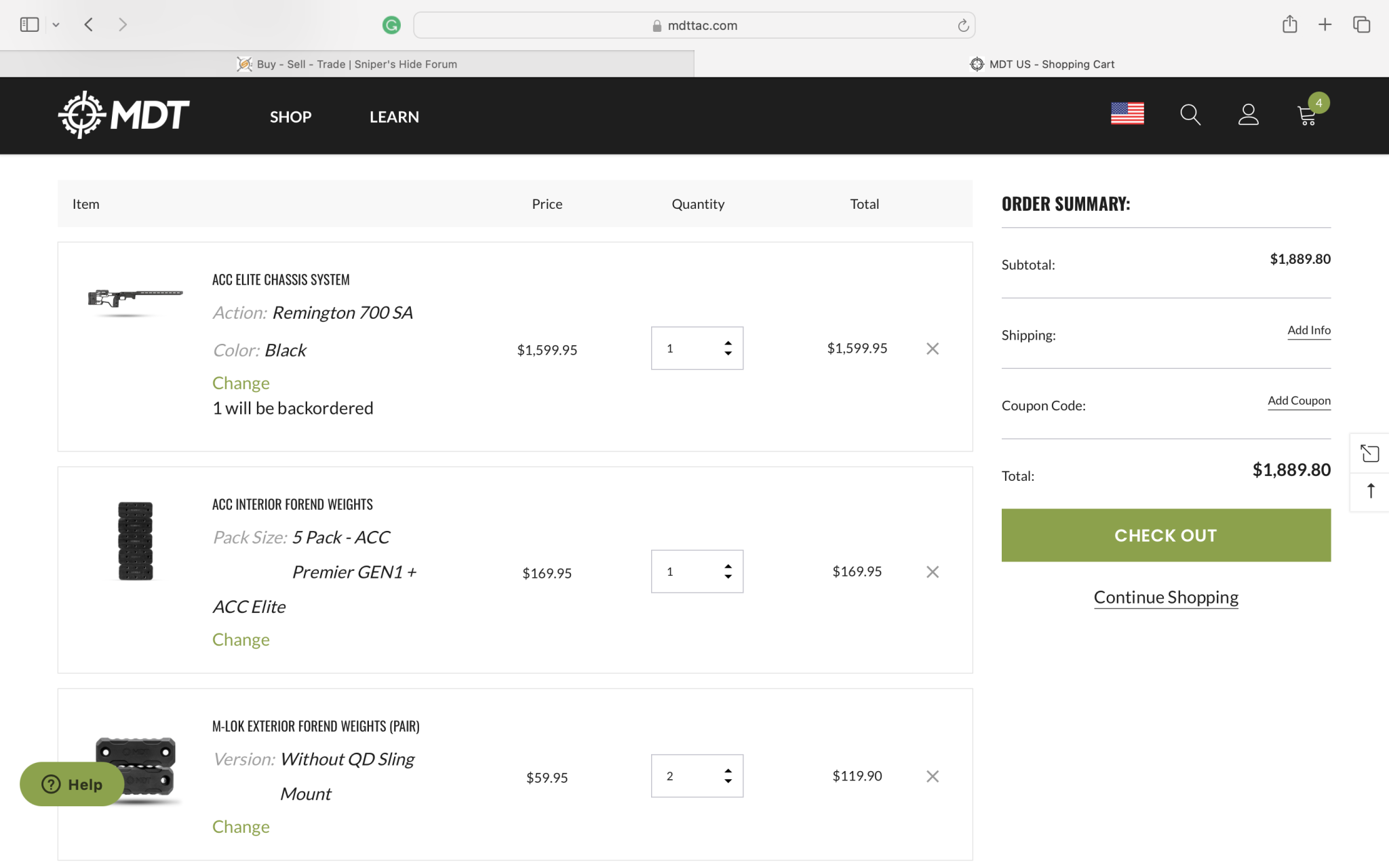Click the Interior Forend Weights thumbnail

click(x=136, y=541)
